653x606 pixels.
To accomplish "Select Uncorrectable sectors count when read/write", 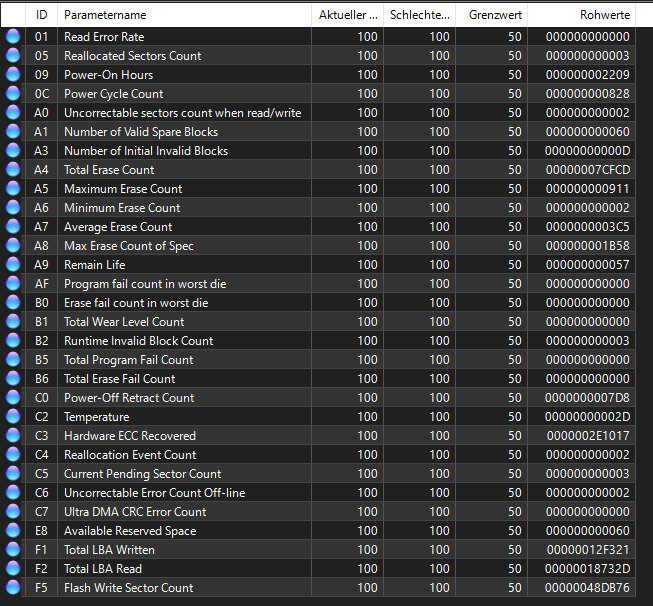I will click(x=182, y=112).
